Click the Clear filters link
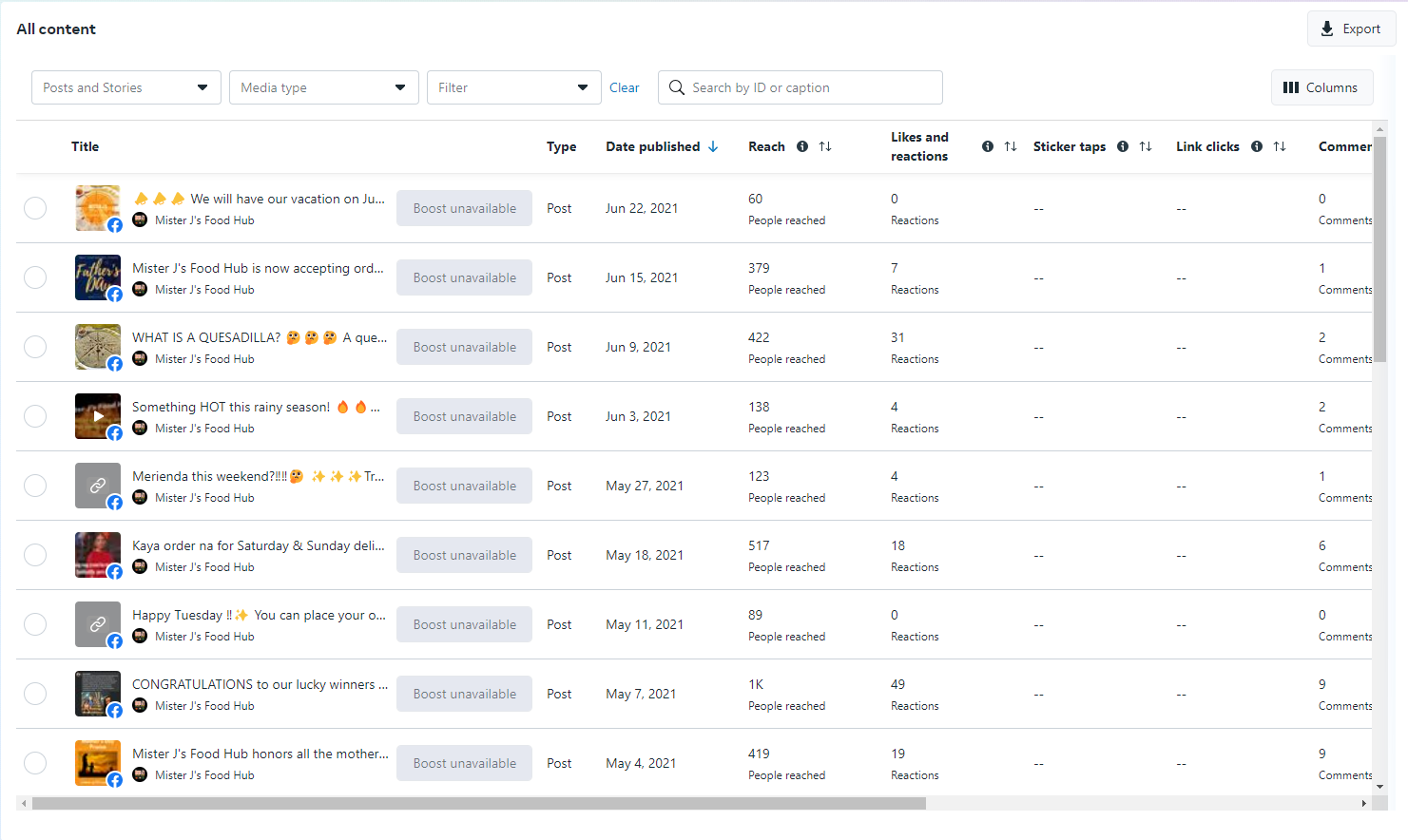The width and height of the screenshot is (1408, 840). [624, 87]
